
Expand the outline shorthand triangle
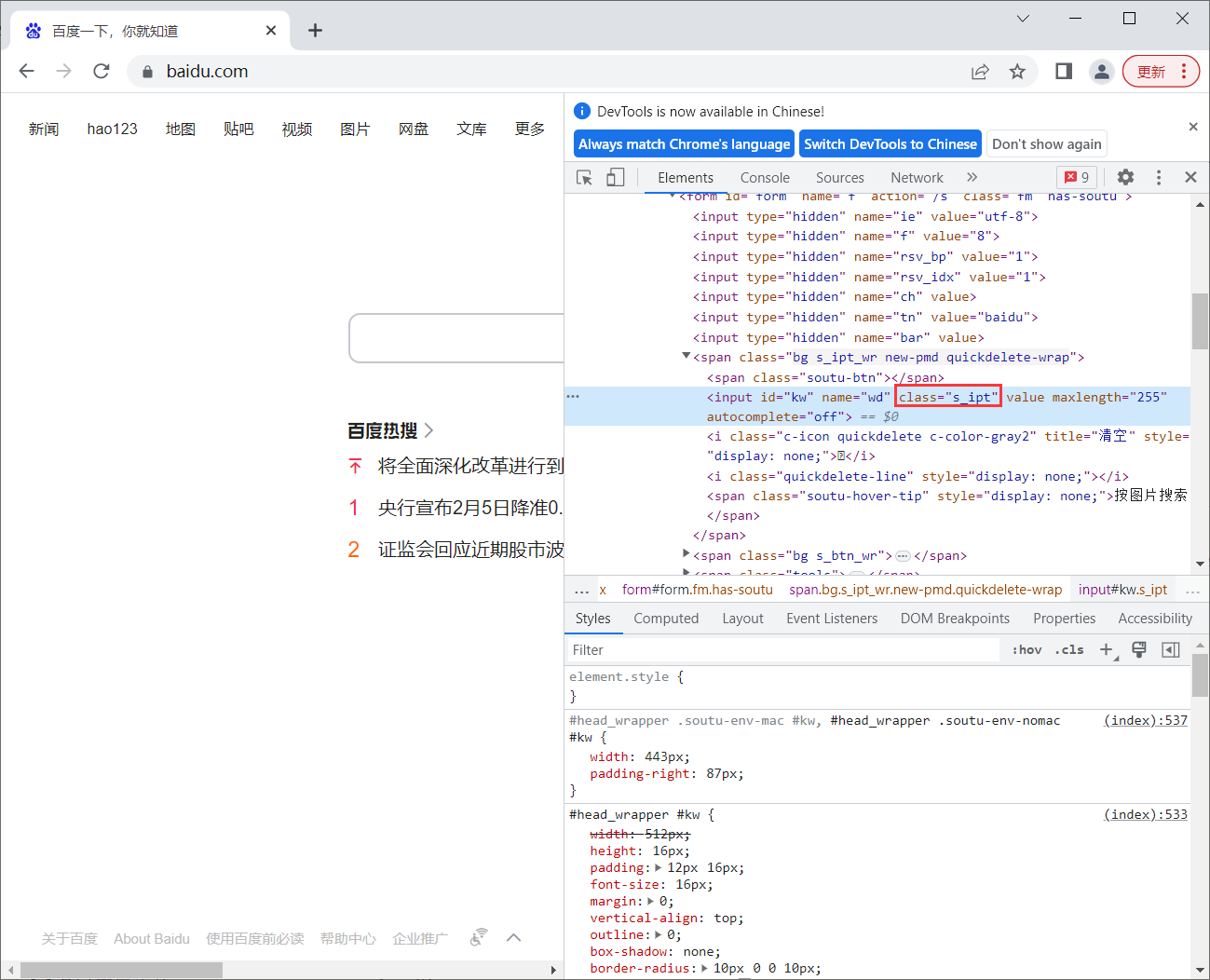(659, 934)
